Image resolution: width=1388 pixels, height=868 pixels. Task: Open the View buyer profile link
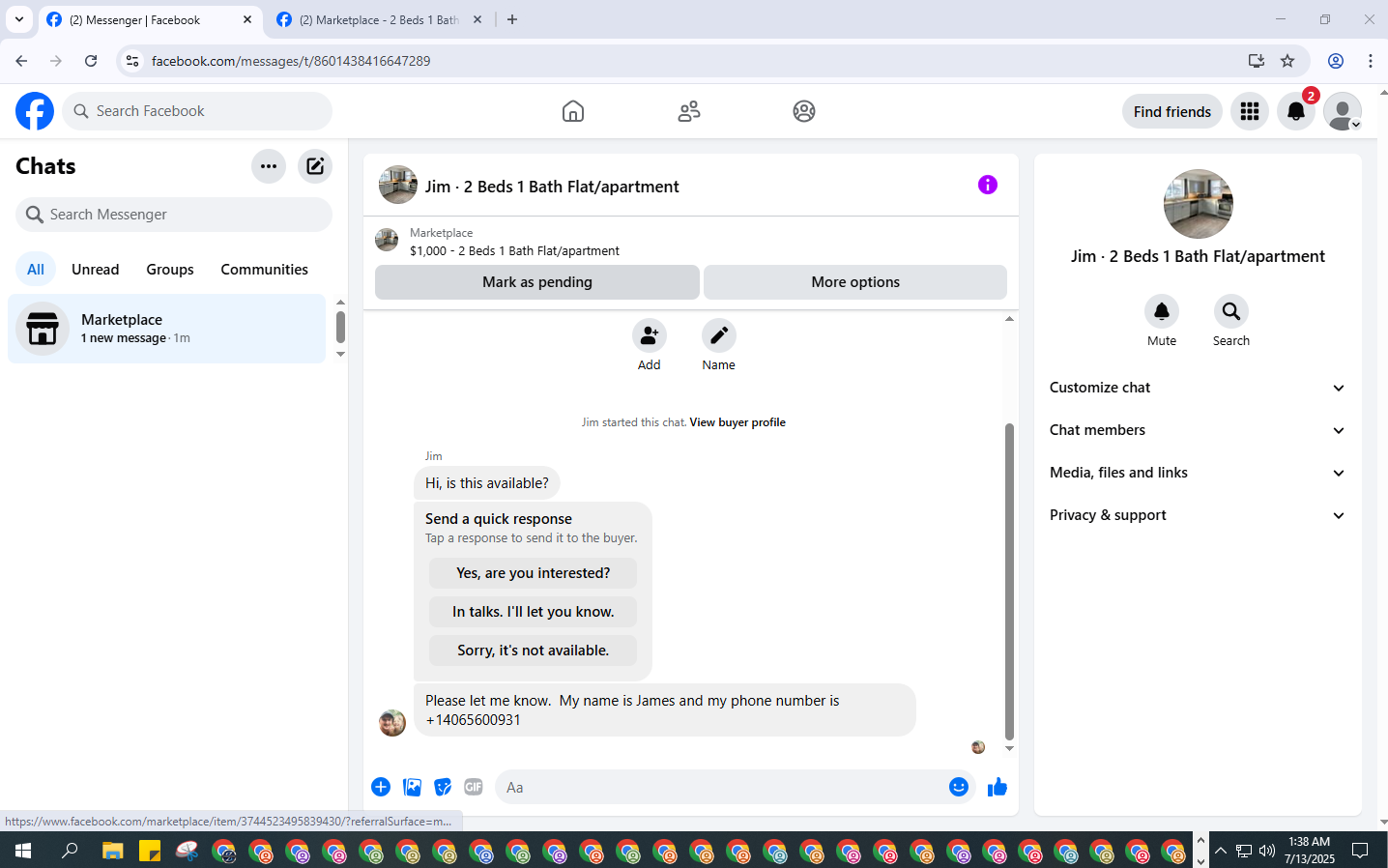737,422
